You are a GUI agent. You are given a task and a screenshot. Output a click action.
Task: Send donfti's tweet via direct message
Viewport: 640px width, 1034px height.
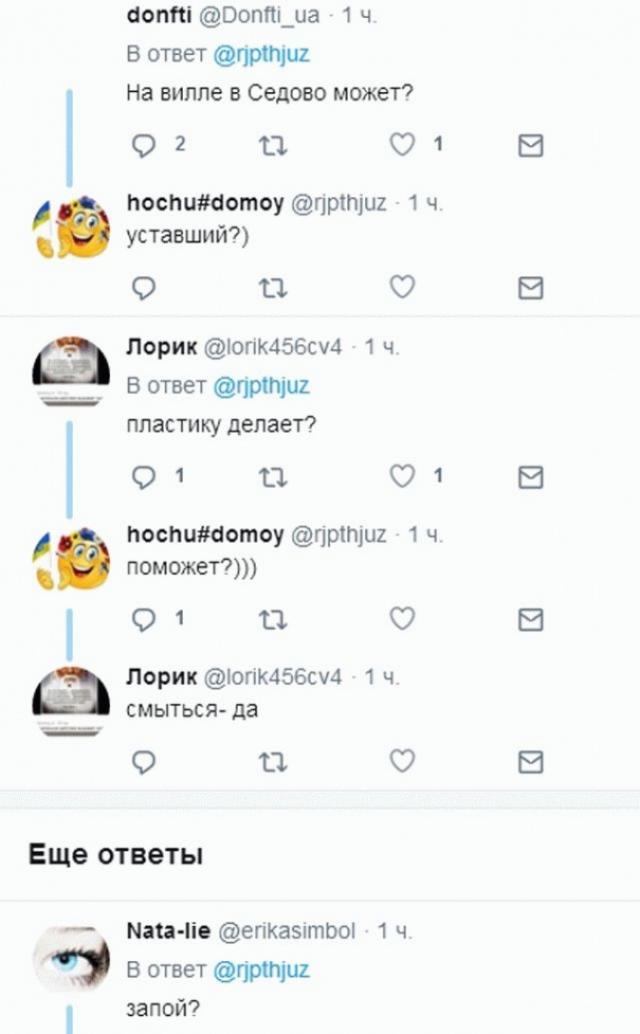531,147
